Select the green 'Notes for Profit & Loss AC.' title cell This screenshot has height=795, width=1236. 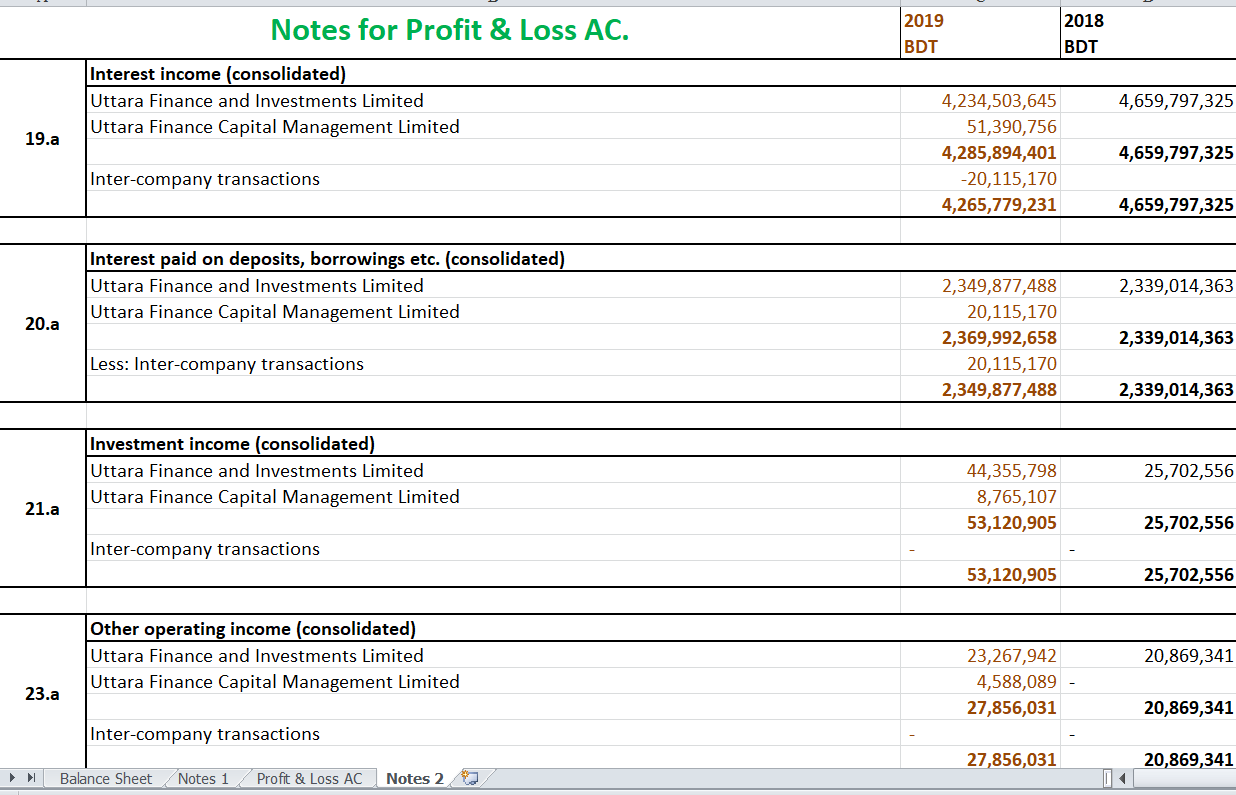pos(449,30)
